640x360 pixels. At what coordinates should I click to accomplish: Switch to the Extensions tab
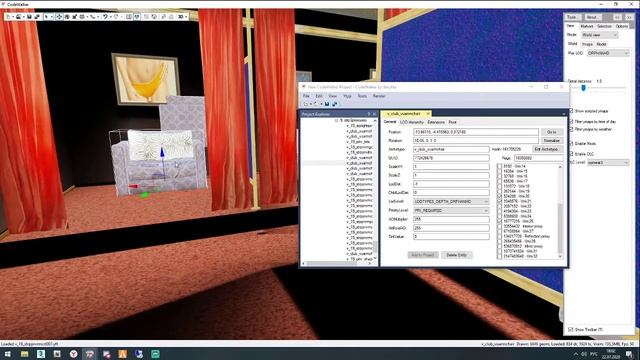[436, 122]
